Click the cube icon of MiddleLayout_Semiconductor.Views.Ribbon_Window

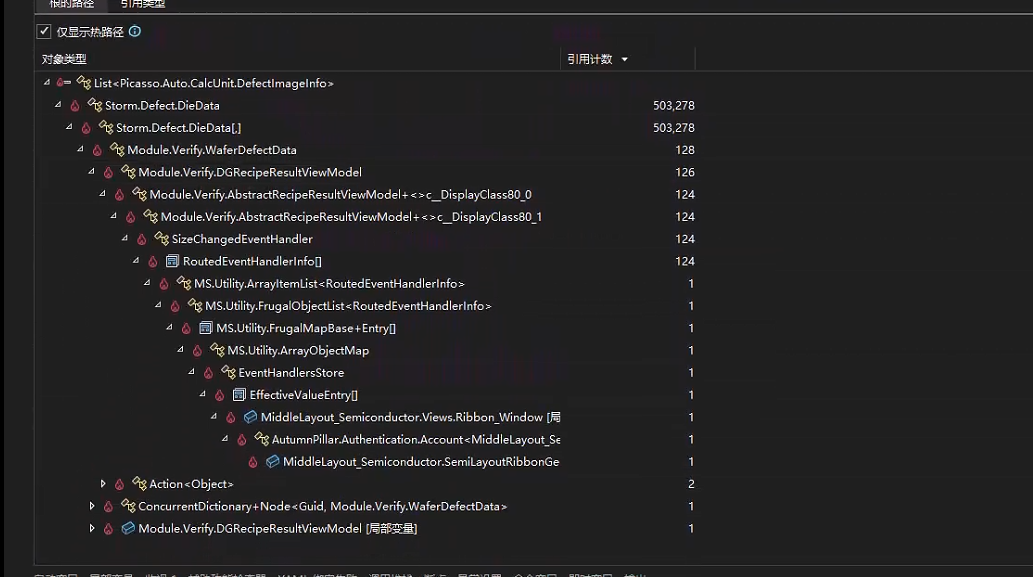(250, 417)
